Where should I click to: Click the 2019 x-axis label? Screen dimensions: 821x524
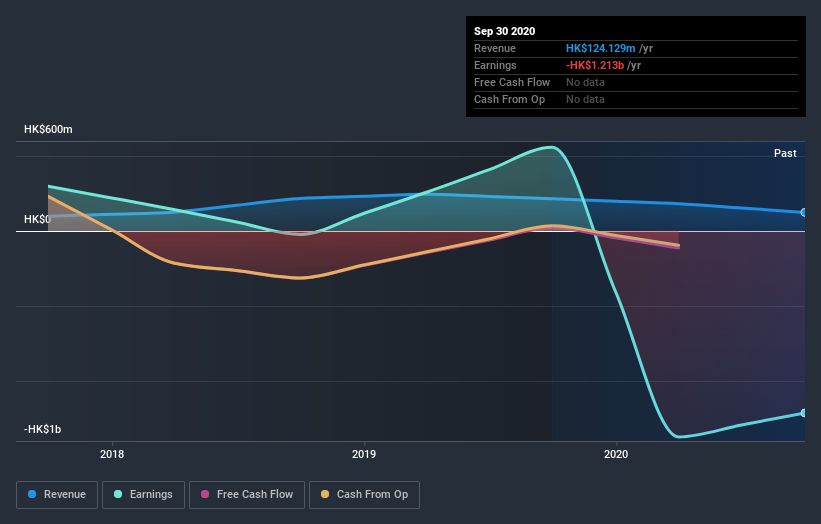pos(364,454)
